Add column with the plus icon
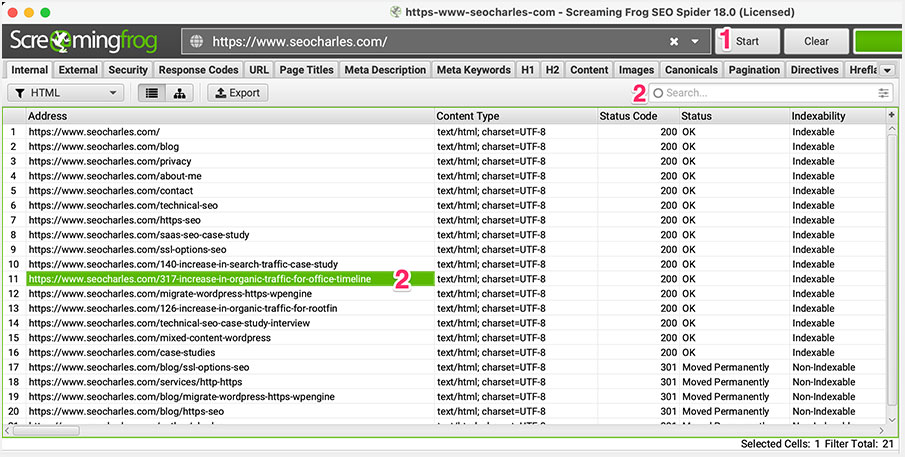Screen dimensions: 905x457 pos(891,115)
